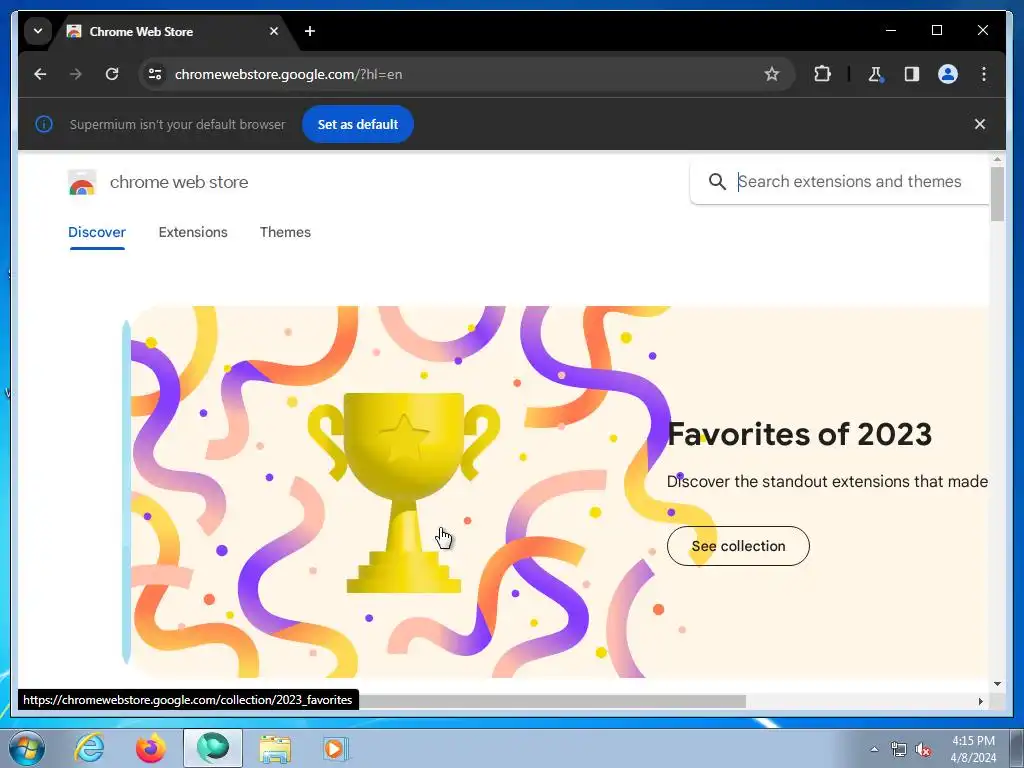Click the See collection button
This screenshot has width=1024, height=768.
pos(738,546)
